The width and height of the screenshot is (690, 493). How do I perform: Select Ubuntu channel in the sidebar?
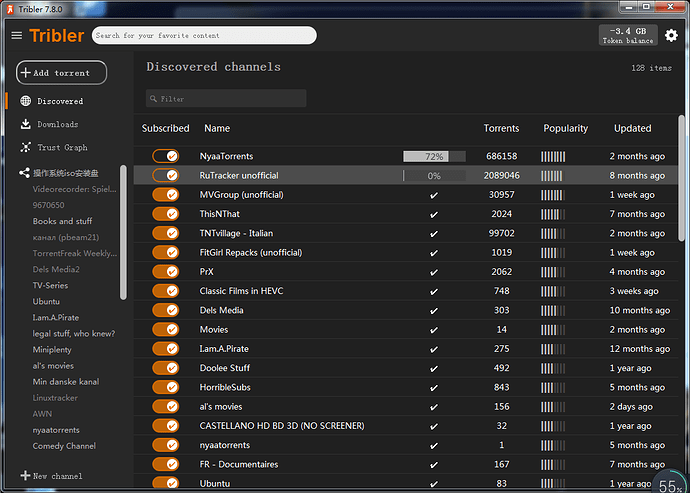tap(46, 302)
